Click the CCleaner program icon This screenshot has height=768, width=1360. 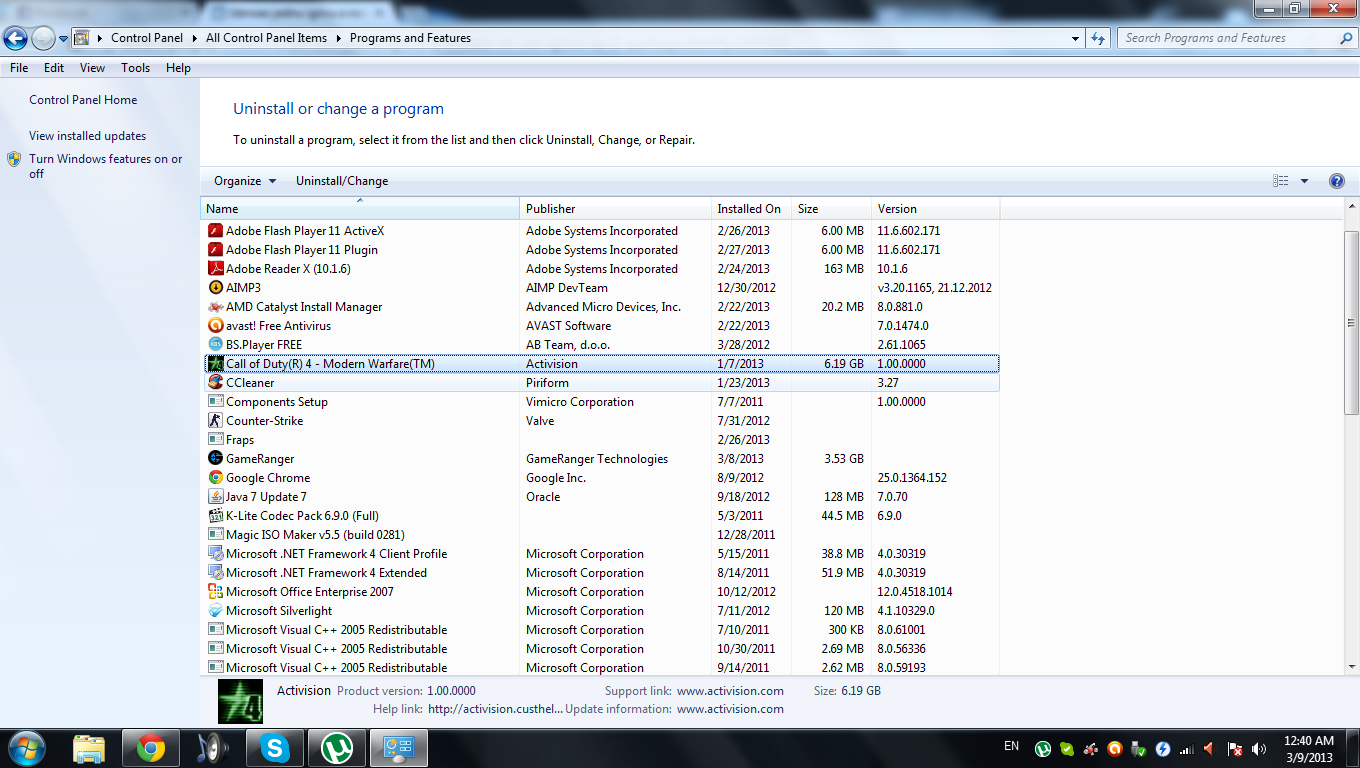click(x=215, y=383)
